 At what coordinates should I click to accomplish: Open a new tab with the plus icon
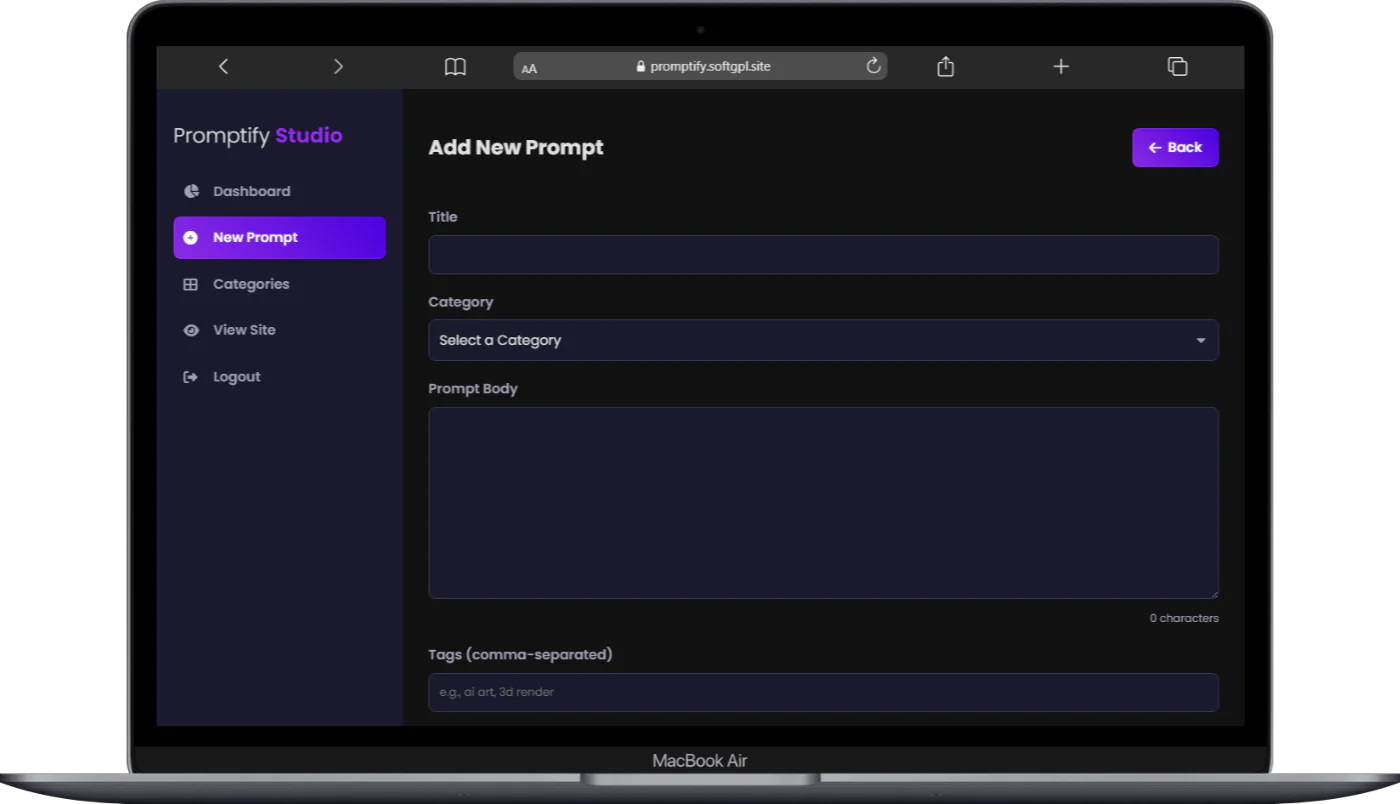coord(1061,66)
